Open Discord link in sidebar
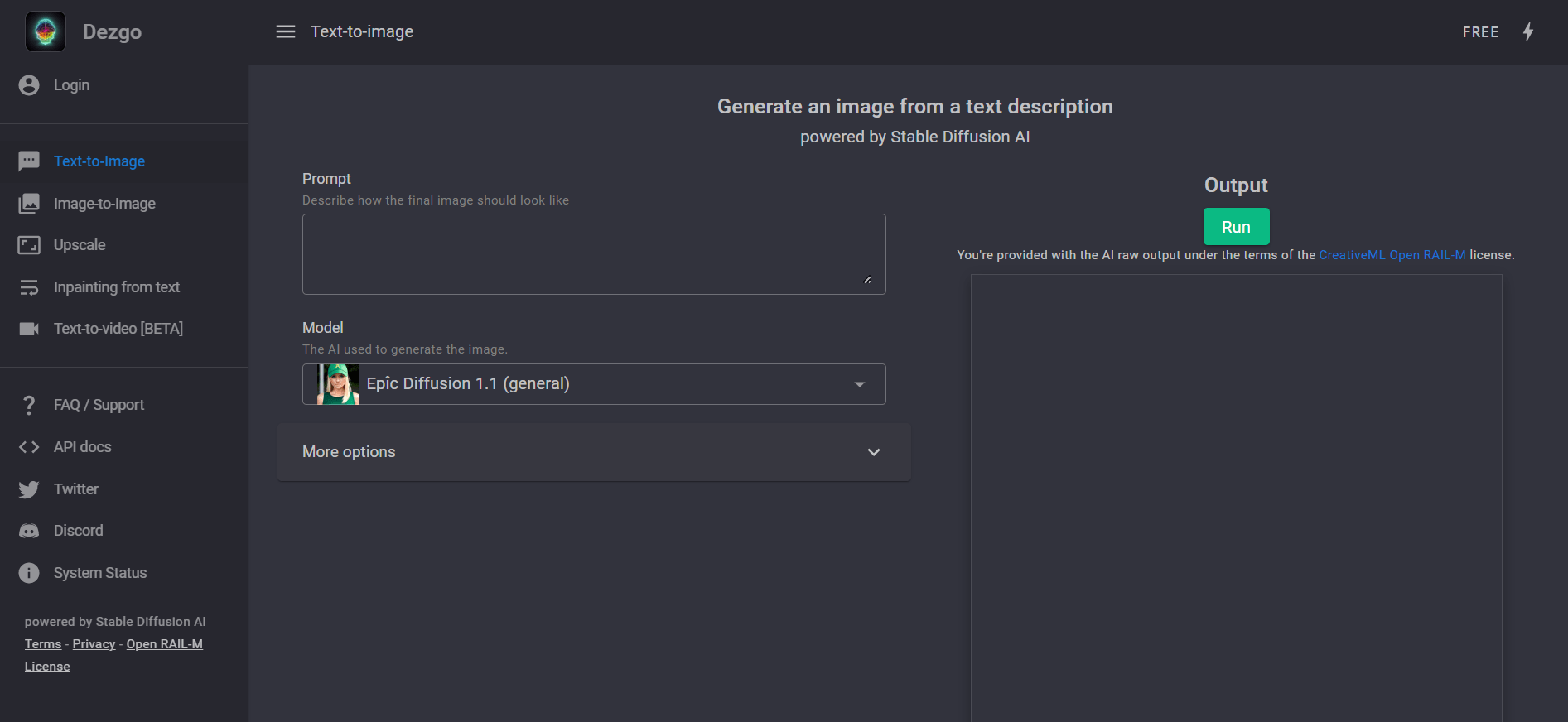The height and width of the screenshot is (722, 1568). point(124,531)
